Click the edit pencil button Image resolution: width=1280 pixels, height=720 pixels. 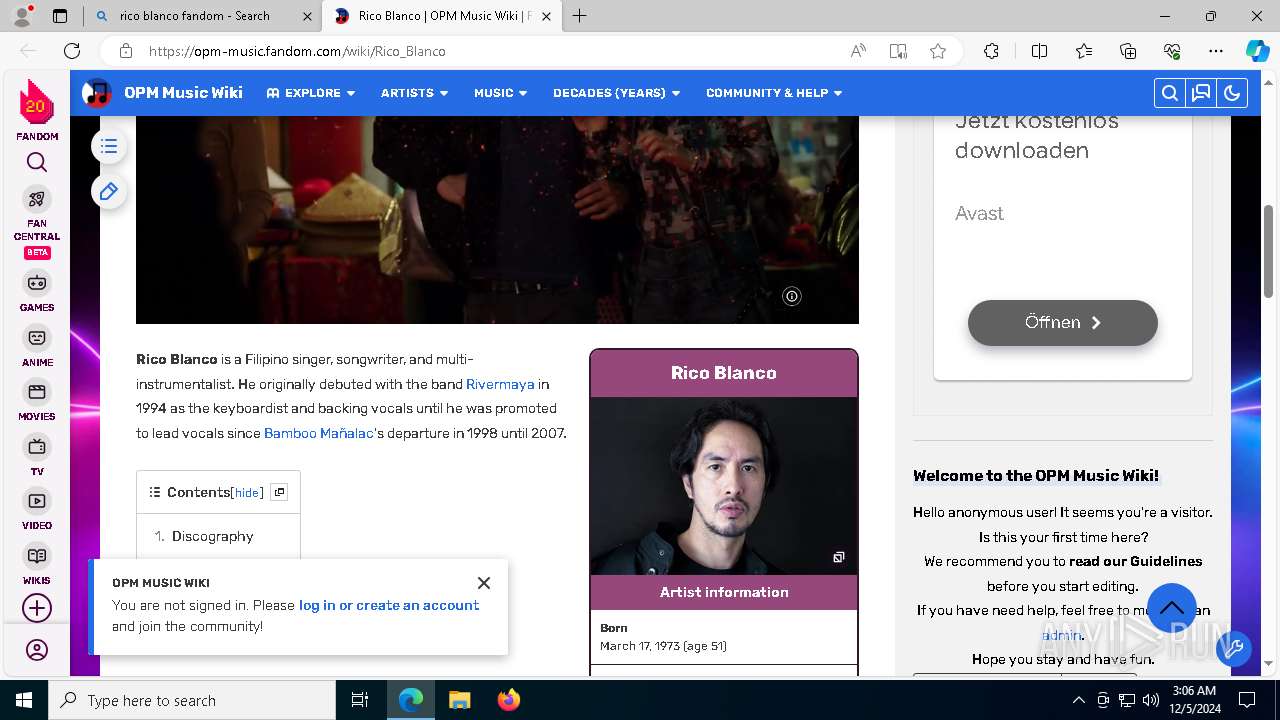[109, 191]
